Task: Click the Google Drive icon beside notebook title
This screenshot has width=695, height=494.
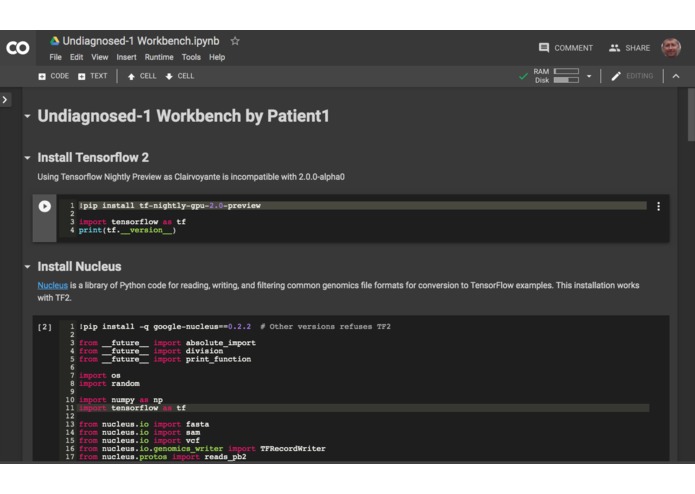Action: [x=55, y=41]
